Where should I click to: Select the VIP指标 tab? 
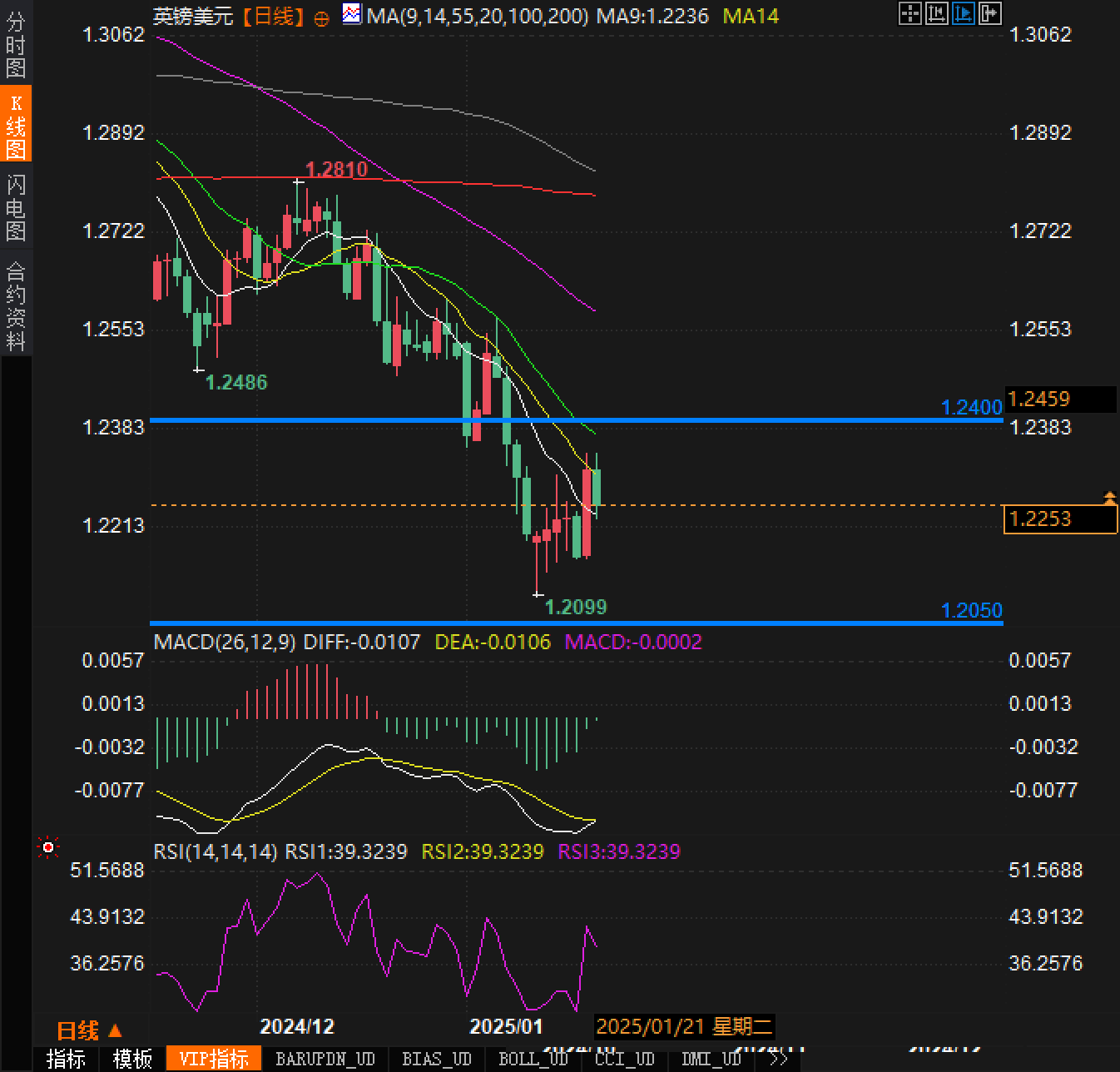(x=214, y=1059)
